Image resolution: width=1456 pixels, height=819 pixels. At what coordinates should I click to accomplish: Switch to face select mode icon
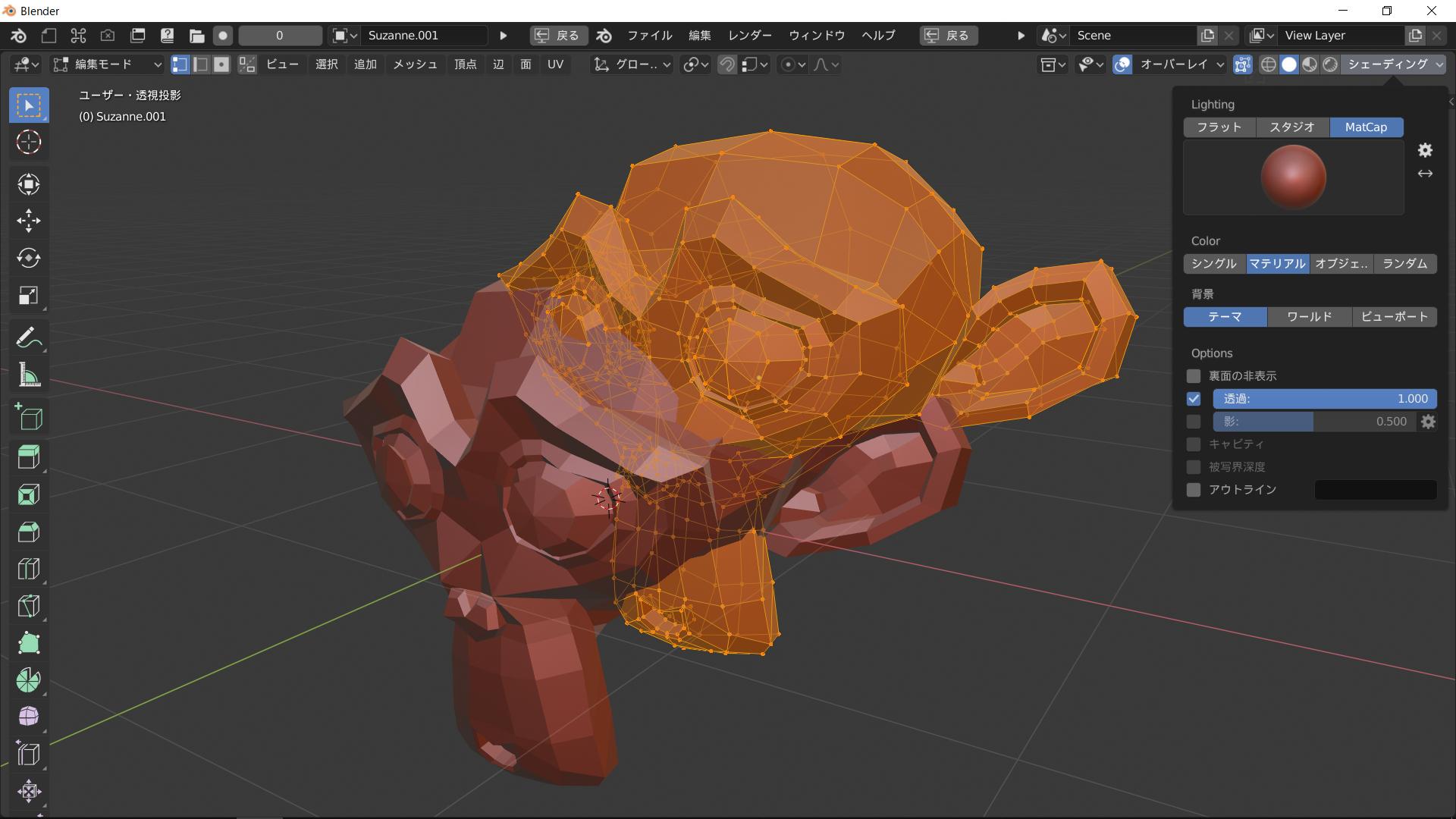click(x=221, y=64)
